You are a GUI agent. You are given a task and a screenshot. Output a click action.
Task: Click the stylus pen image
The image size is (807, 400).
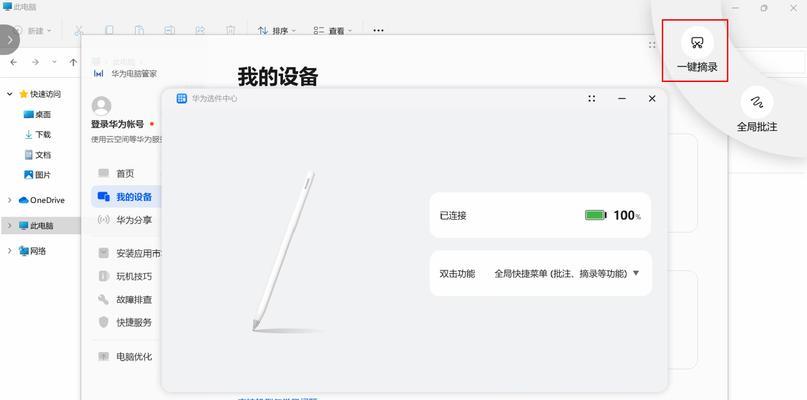click(284, 251)
